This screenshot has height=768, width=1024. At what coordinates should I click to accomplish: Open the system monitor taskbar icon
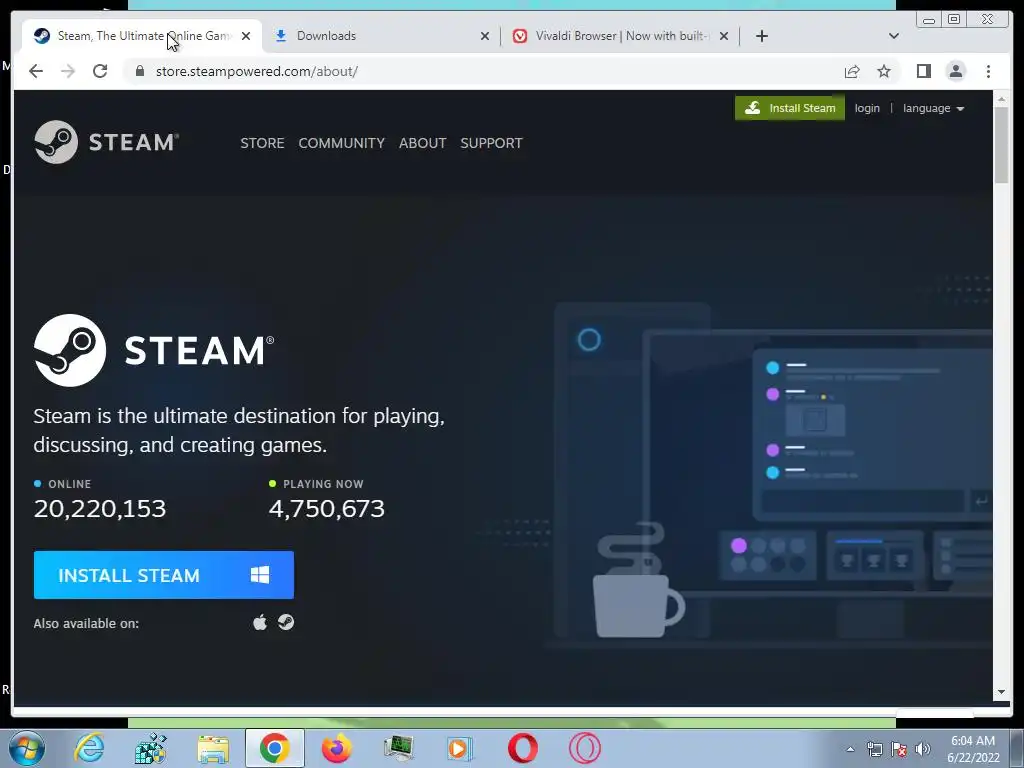pyautogui.click(x=398, y=748)
